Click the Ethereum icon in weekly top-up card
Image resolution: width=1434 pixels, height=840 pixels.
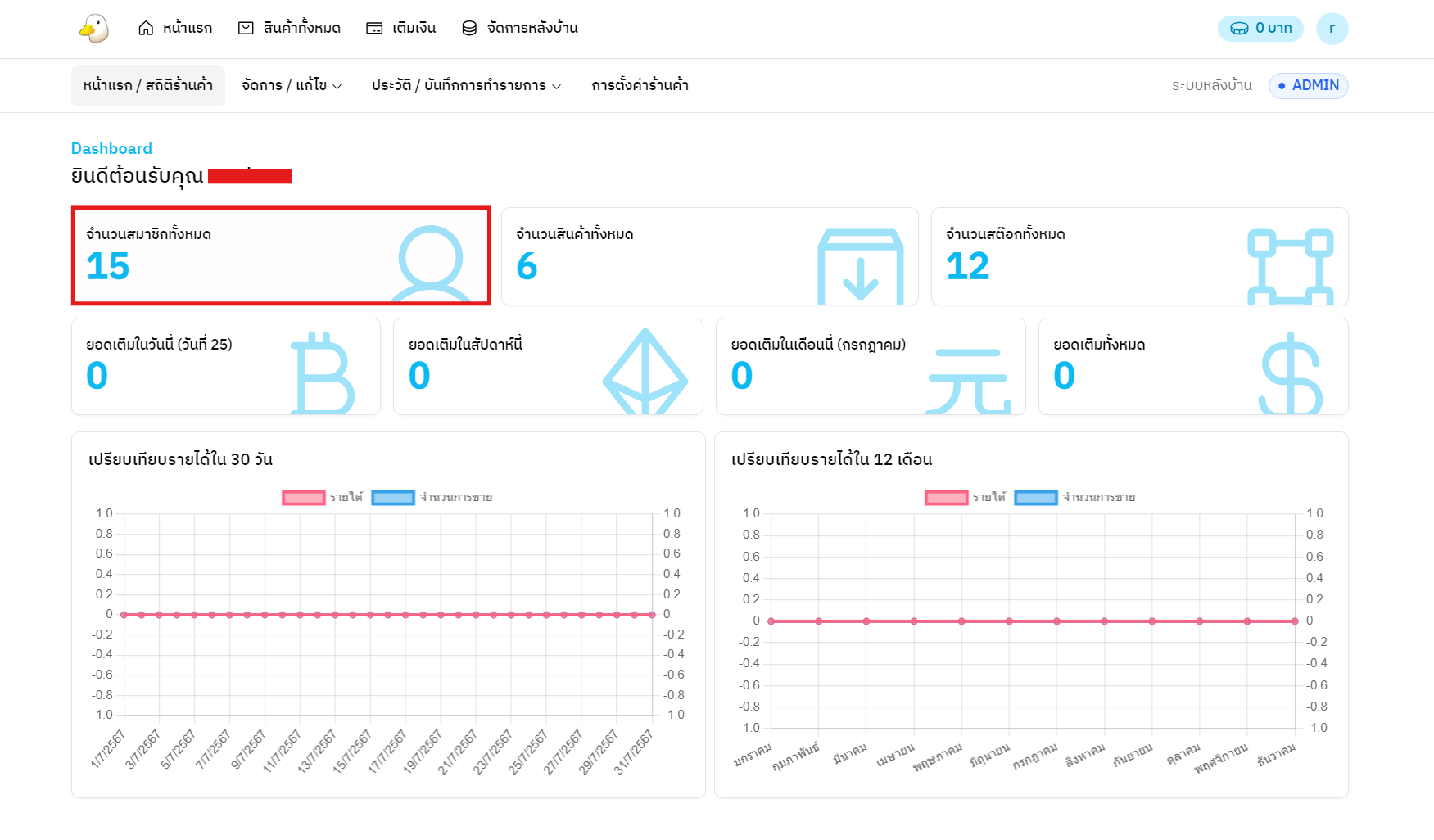[645, 371]
